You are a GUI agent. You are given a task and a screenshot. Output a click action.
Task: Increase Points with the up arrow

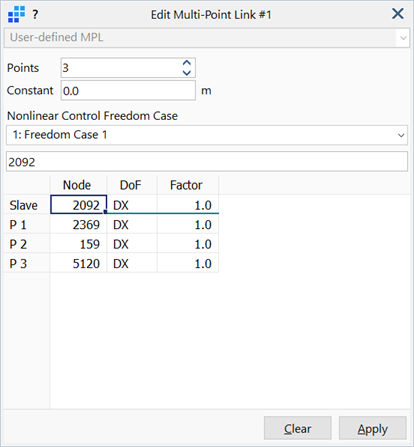(x=187, y=63)
